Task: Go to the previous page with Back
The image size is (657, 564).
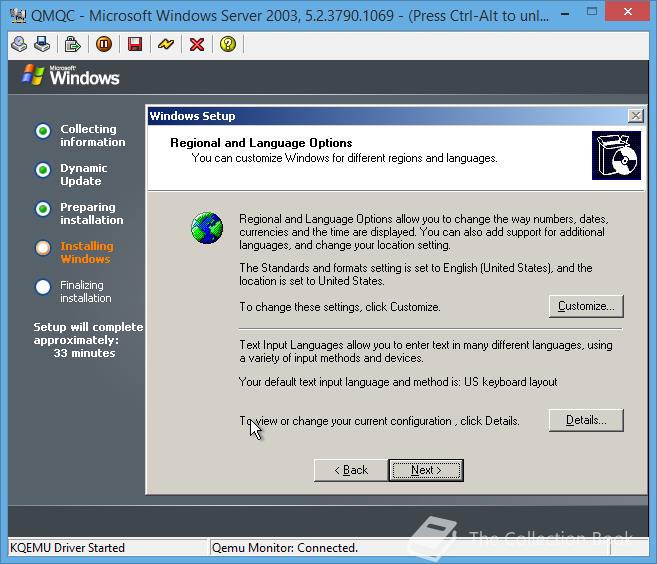Action: click(351, 470)
